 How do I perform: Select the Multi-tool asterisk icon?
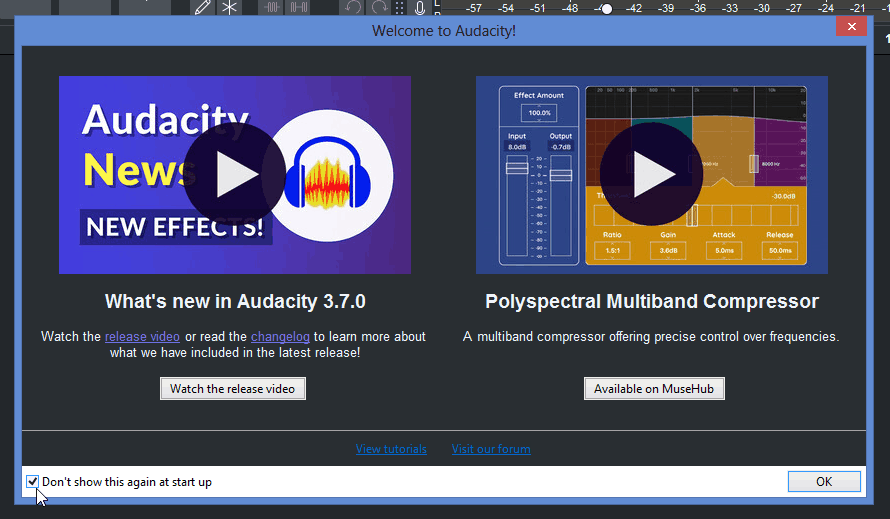tap(229, 7)
